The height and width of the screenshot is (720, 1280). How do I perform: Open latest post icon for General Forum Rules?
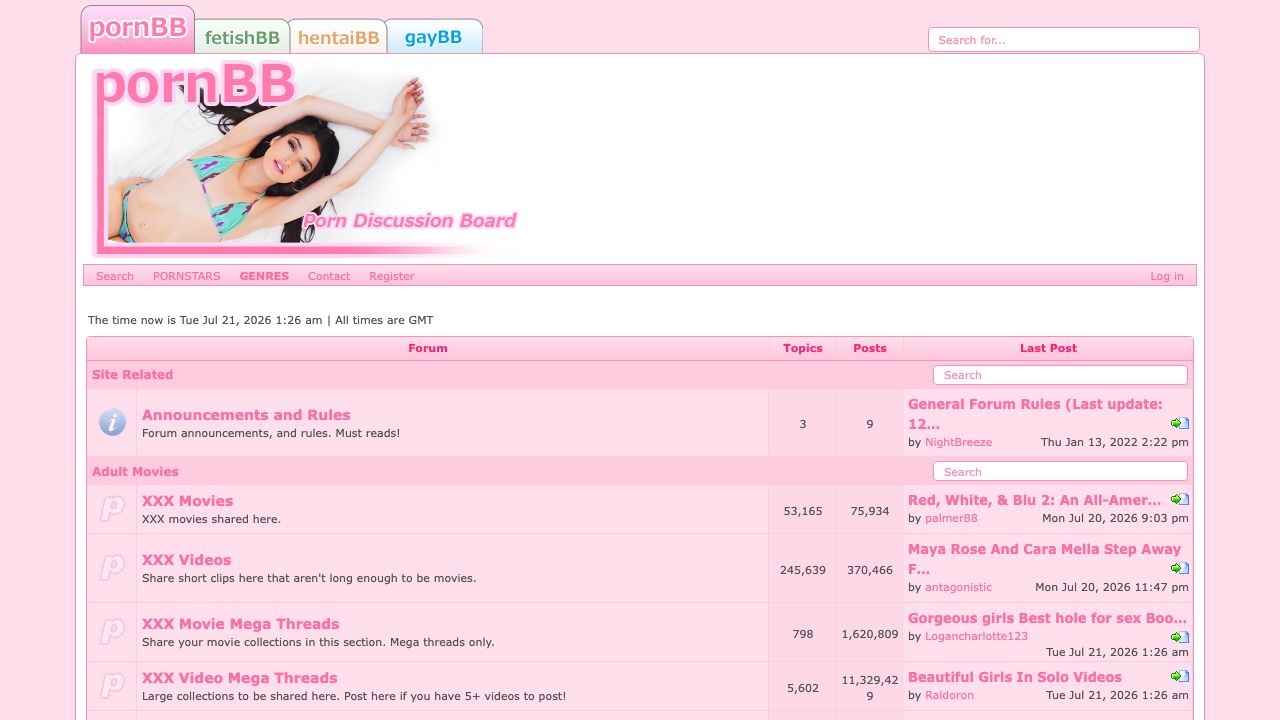[x=1180, y=423]
